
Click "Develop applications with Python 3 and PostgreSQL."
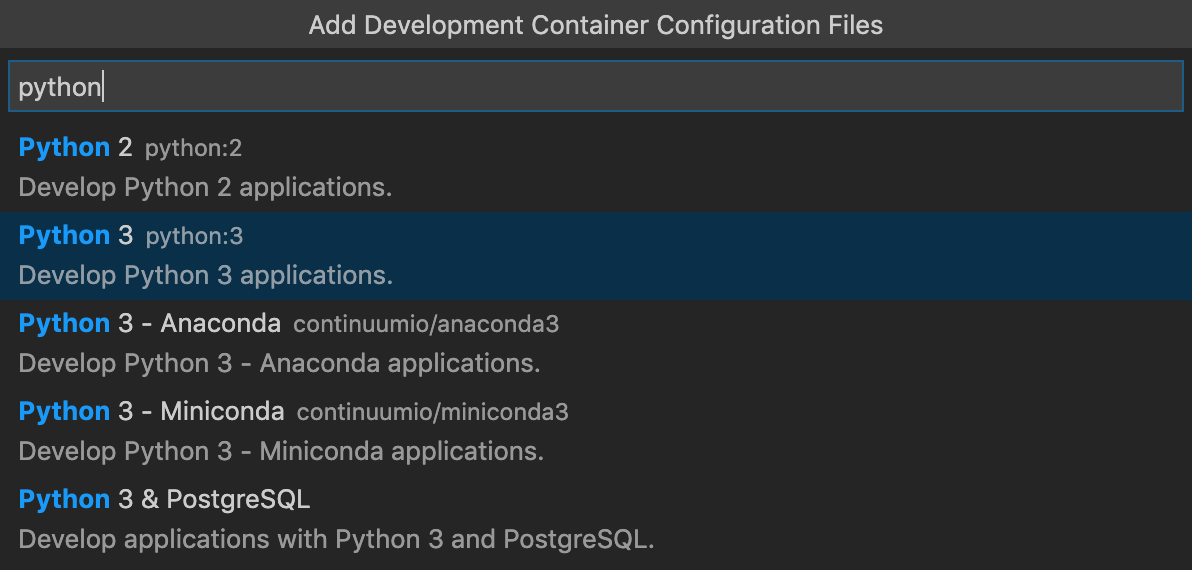pyautogui.click(x=336, y=540)
